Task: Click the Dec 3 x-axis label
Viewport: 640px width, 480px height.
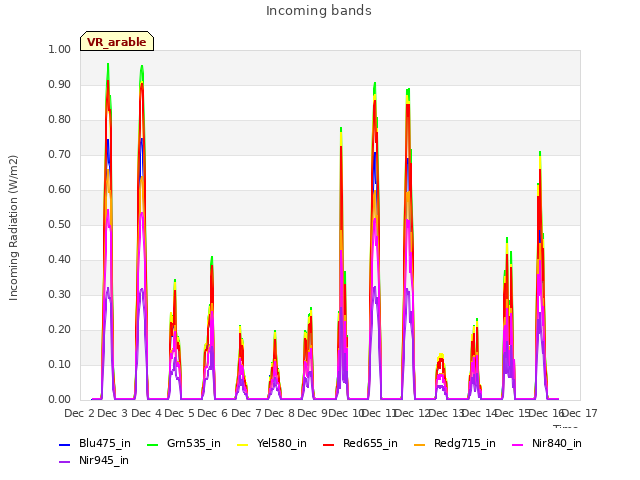Action: pos(113,413)
